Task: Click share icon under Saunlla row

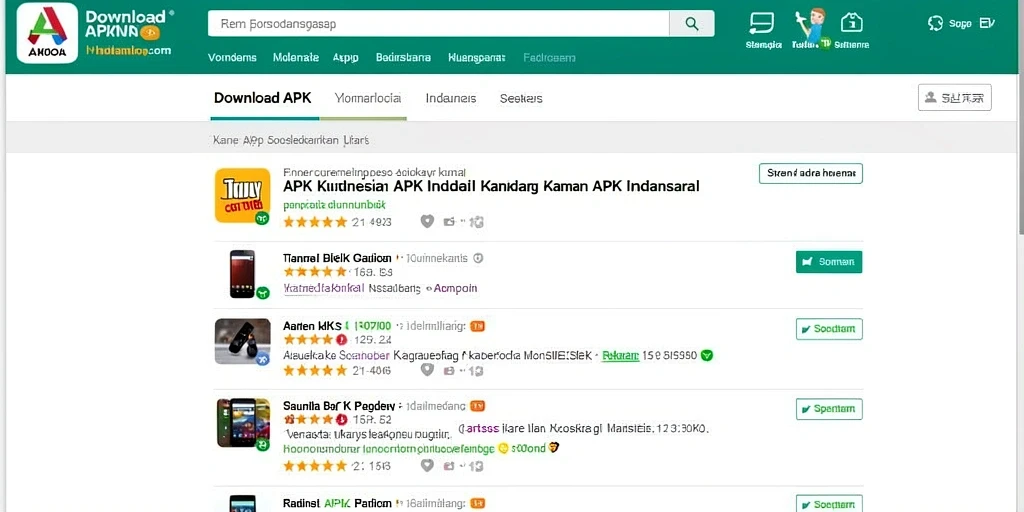Action: coord(449,466)
